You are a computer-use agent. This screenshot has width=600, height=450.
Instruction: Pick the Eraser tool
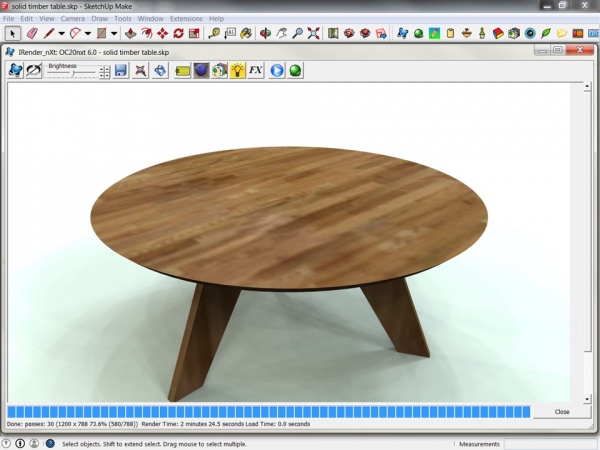(32, 33)
